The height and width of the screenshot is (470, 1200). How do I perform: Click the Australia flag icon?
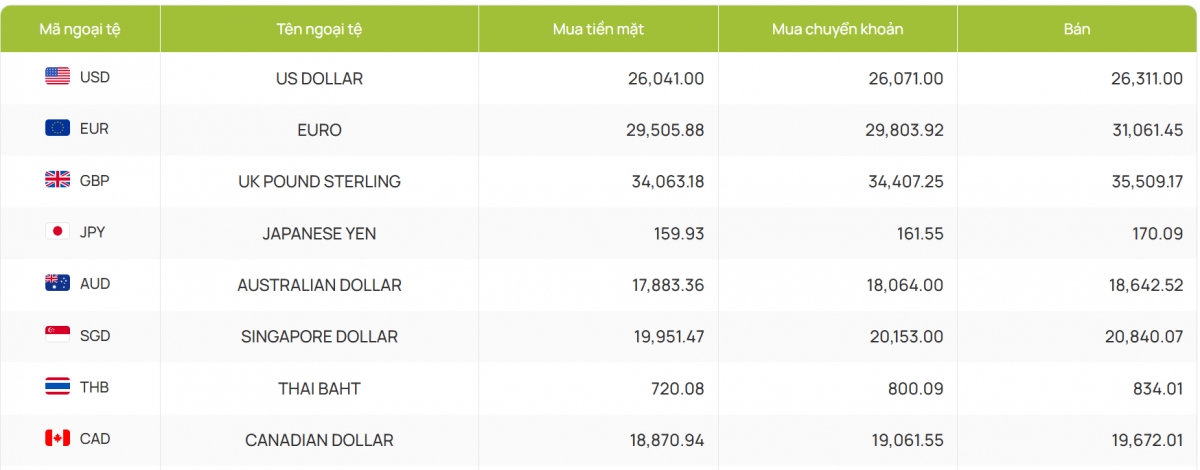(57, 283)
